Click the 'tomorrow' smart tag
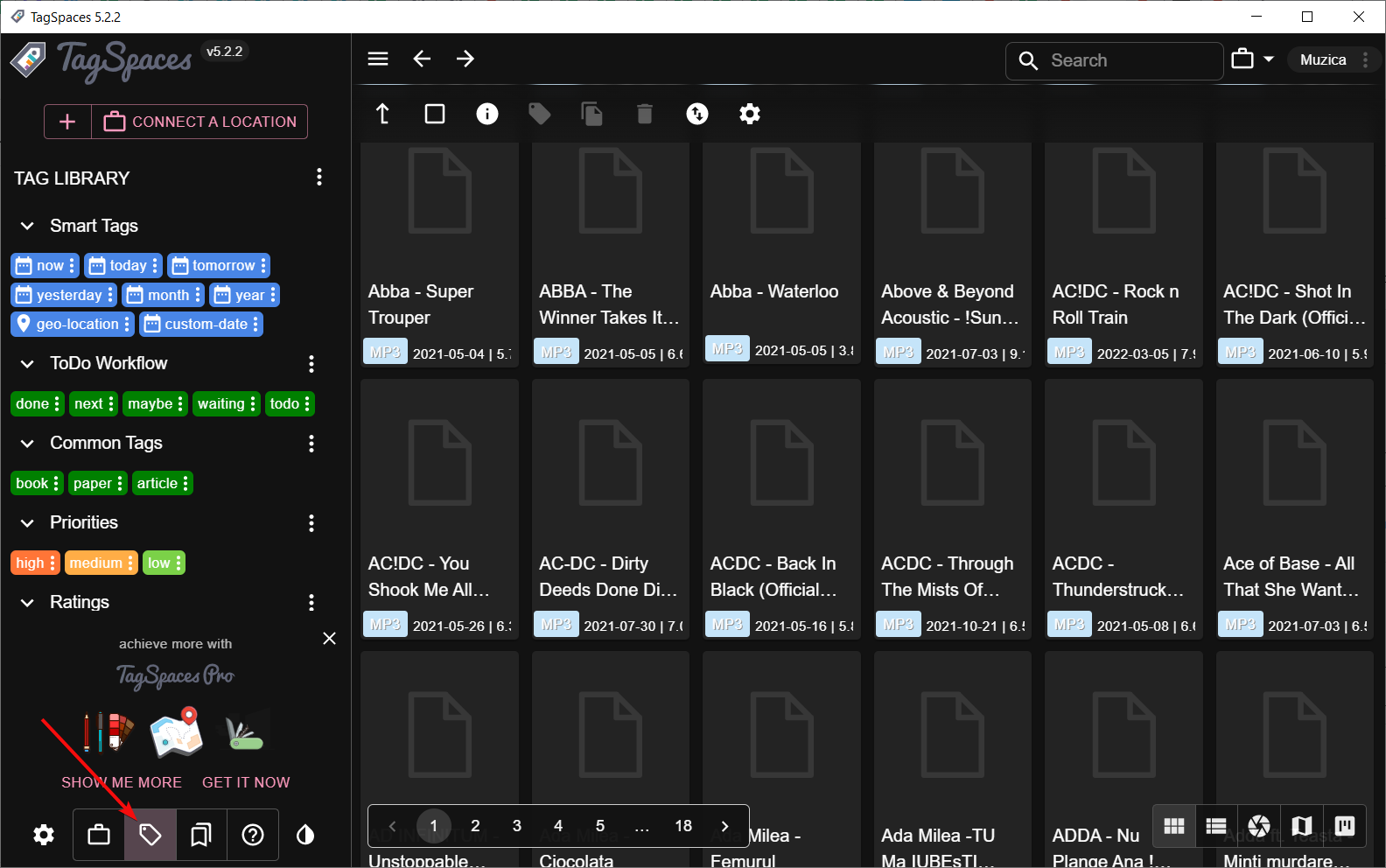The height and width of the screenshot is (868, 1386). point(219,265)
